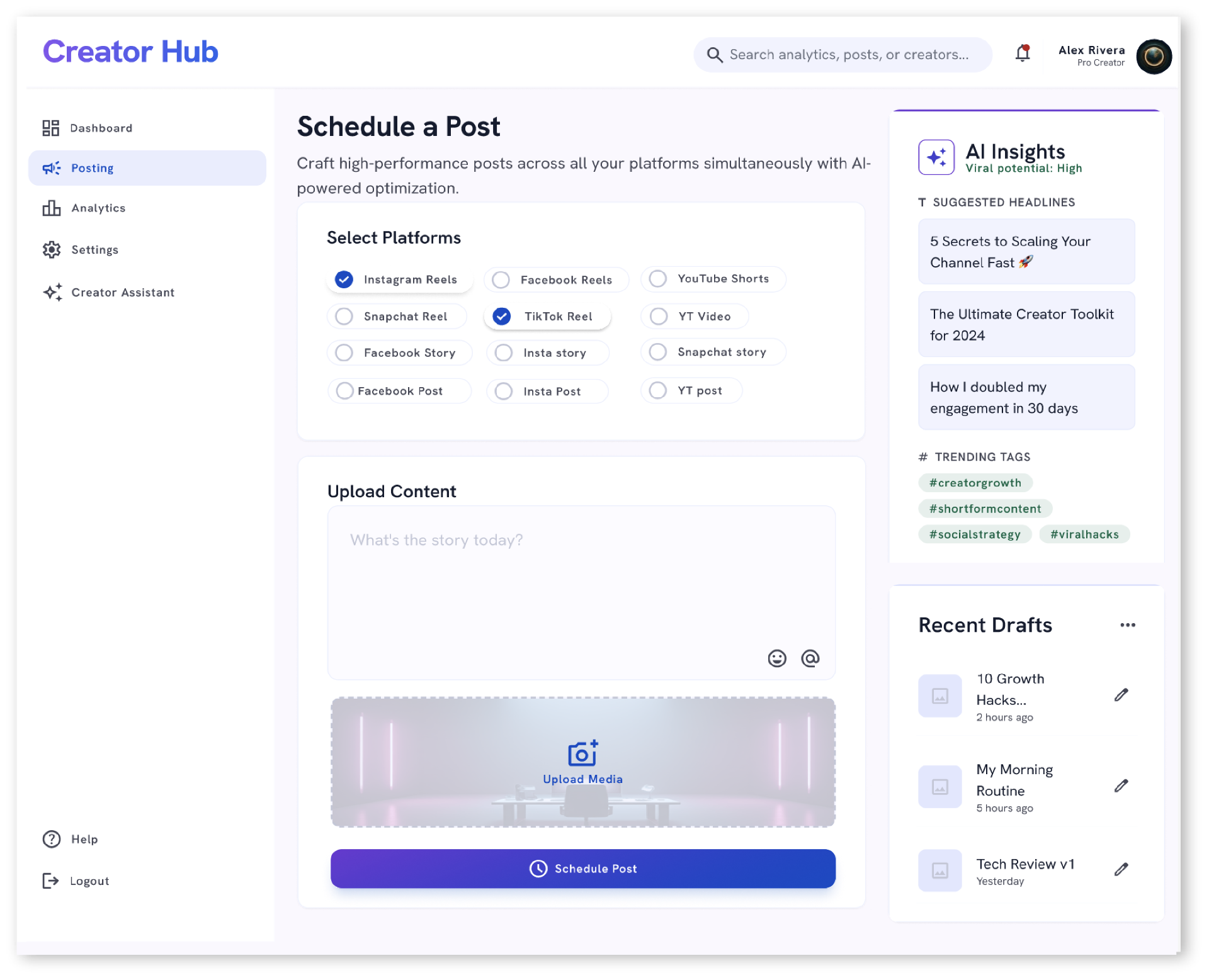Uncheck Instagram Reels platform
The image size is (1209, 980).
[x=399, y=279]
